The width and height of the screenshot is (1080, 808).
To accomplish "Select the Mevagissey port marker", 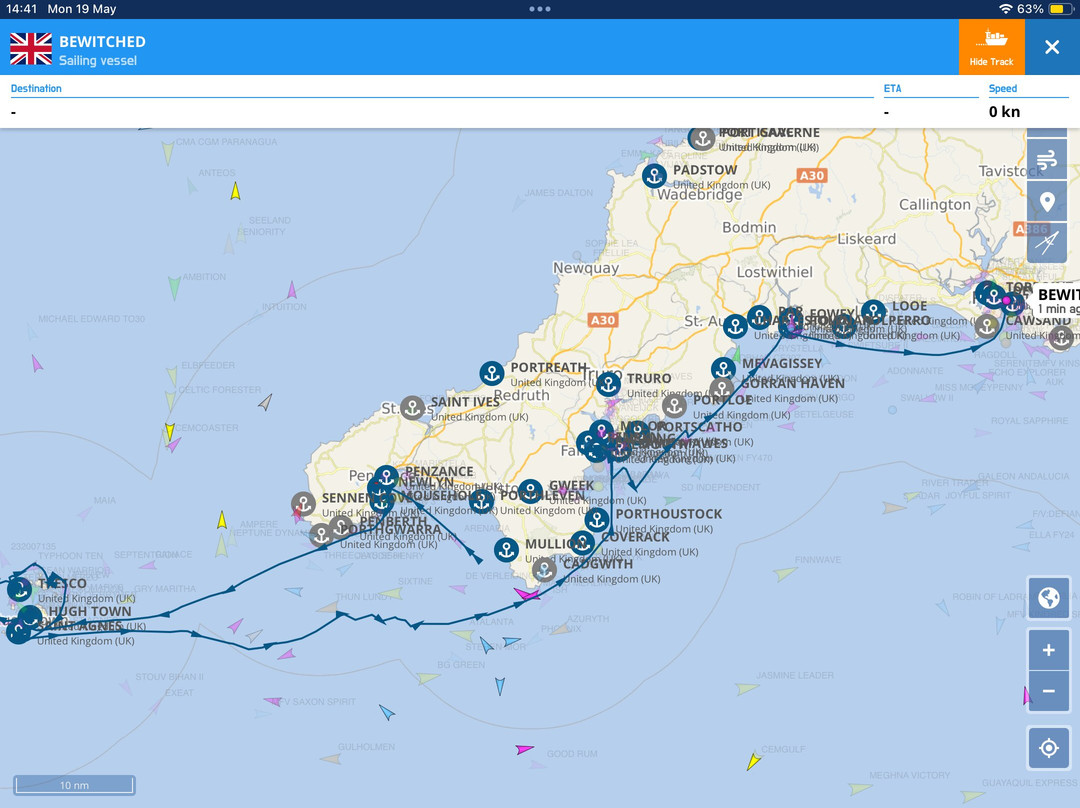I will pos(723,367).
